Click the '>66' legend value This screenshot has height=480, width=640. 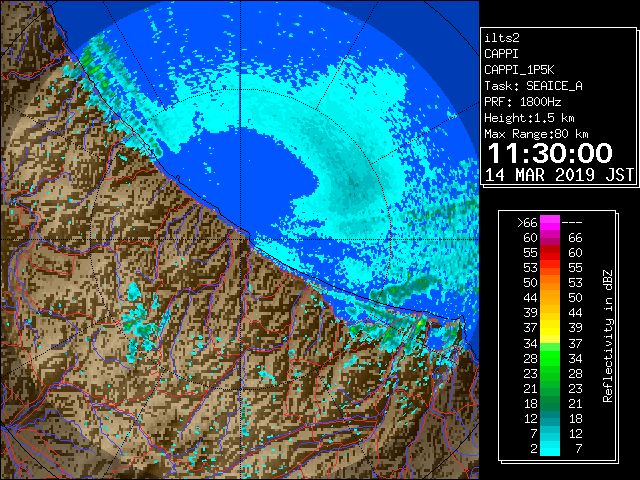[527, 223]
